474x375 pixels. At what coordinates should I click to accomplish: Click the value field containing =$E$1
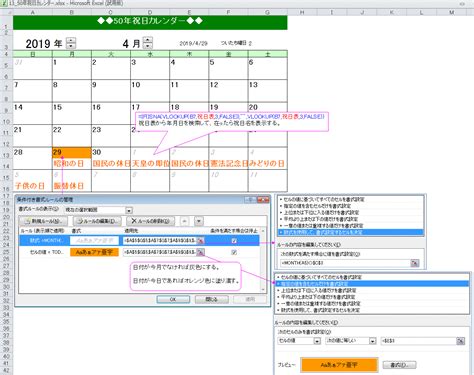tap(419, 341)
